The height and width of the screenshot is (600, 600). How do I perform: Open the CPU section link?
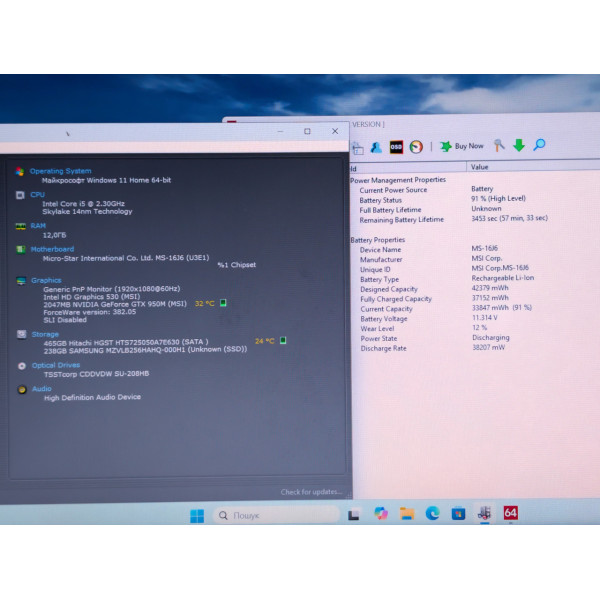[x=38, y=195]
